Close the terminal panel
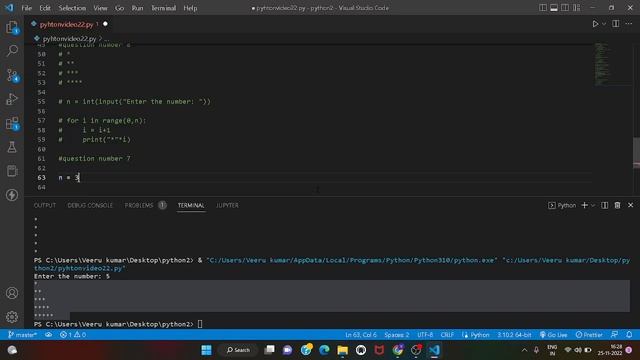 tap(630, 205)
